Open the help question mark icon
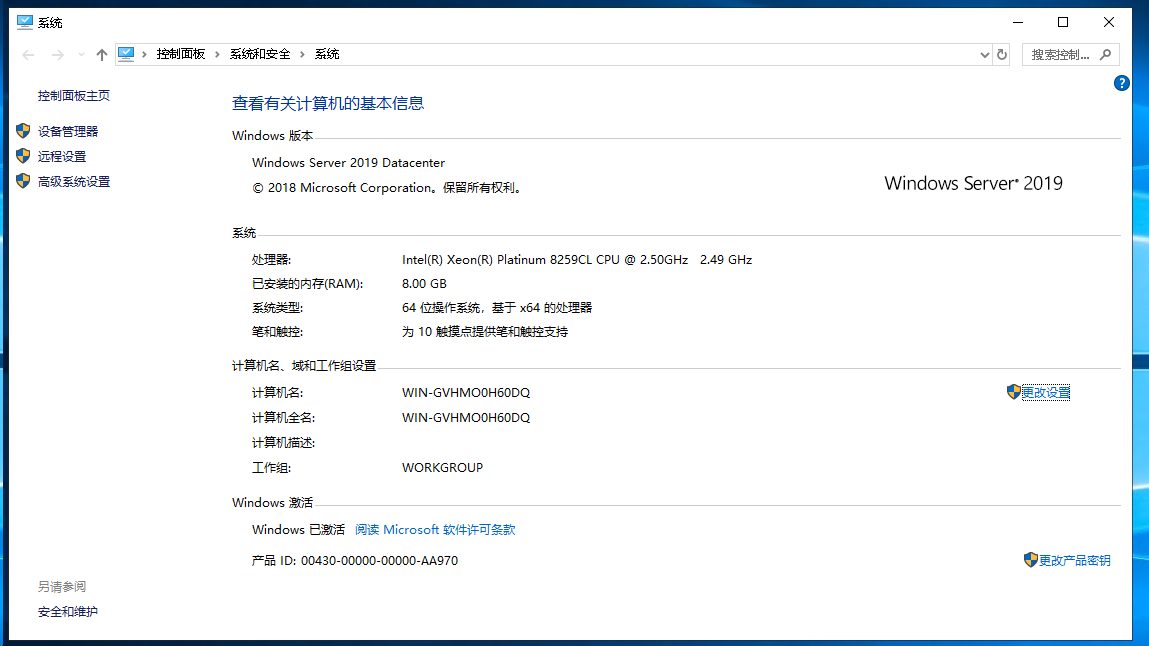The width and height of the screenshot is (1149, 646). pyautogui.click(x=1121, y=83)
